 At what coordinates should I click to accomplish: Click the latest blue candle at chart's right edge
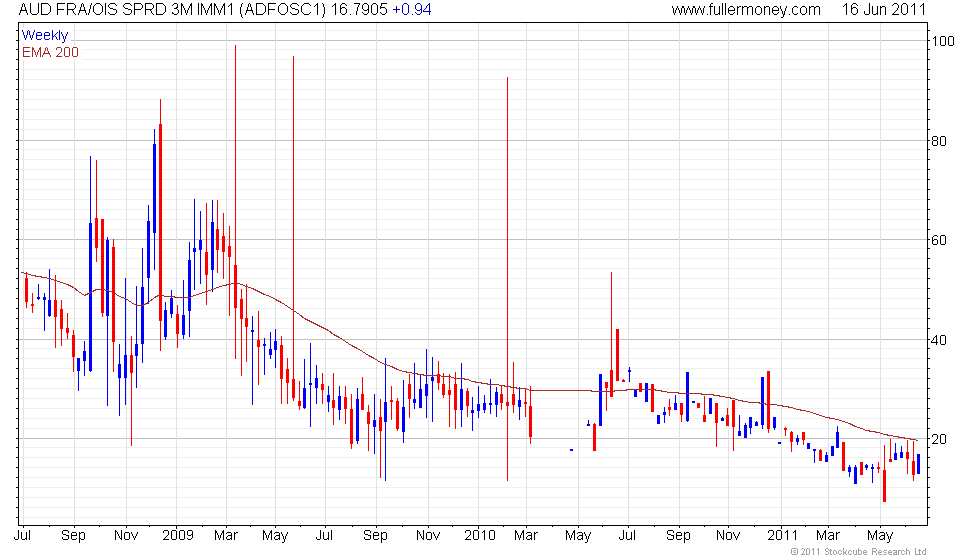(918, 464)
